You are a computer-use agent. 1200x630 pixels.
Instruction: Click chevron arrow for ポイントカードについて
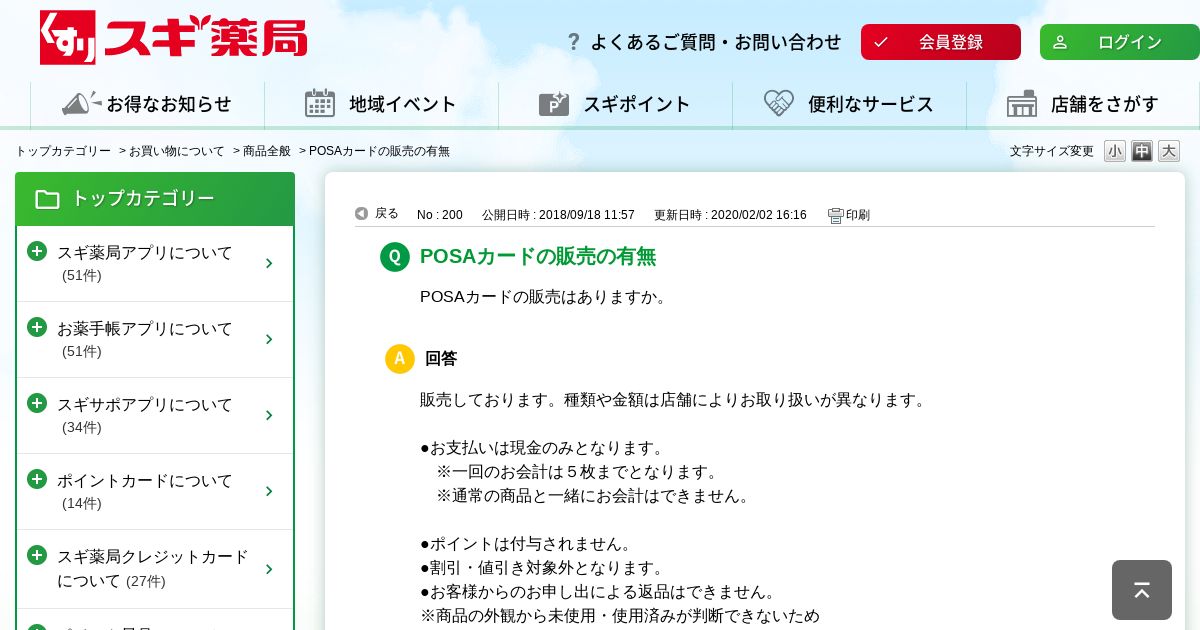coord(269,491)
